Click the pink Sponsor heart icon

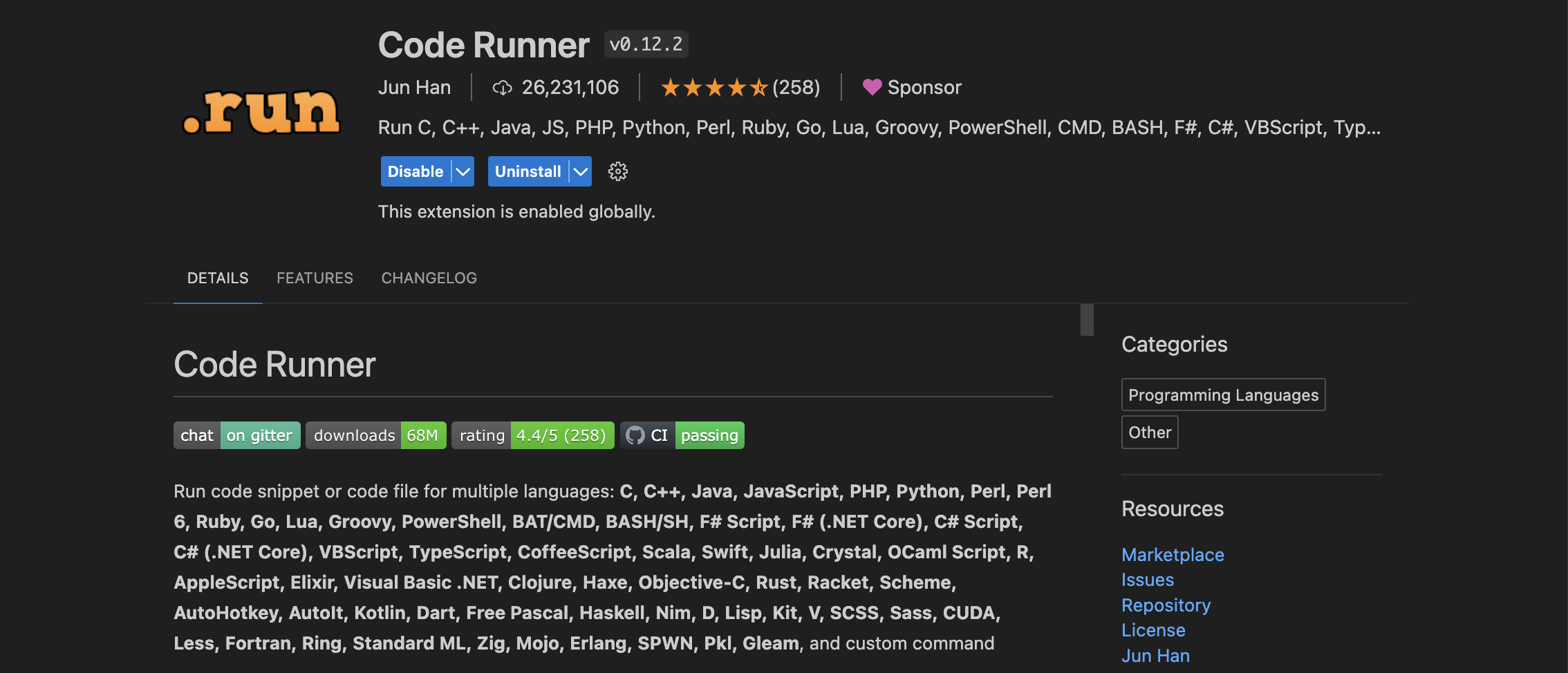point(872,87)
